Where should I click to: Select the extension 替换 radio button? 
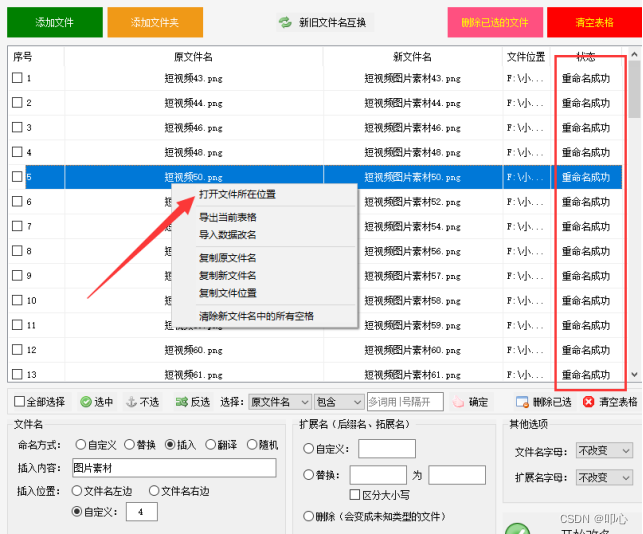pos(308,475)
